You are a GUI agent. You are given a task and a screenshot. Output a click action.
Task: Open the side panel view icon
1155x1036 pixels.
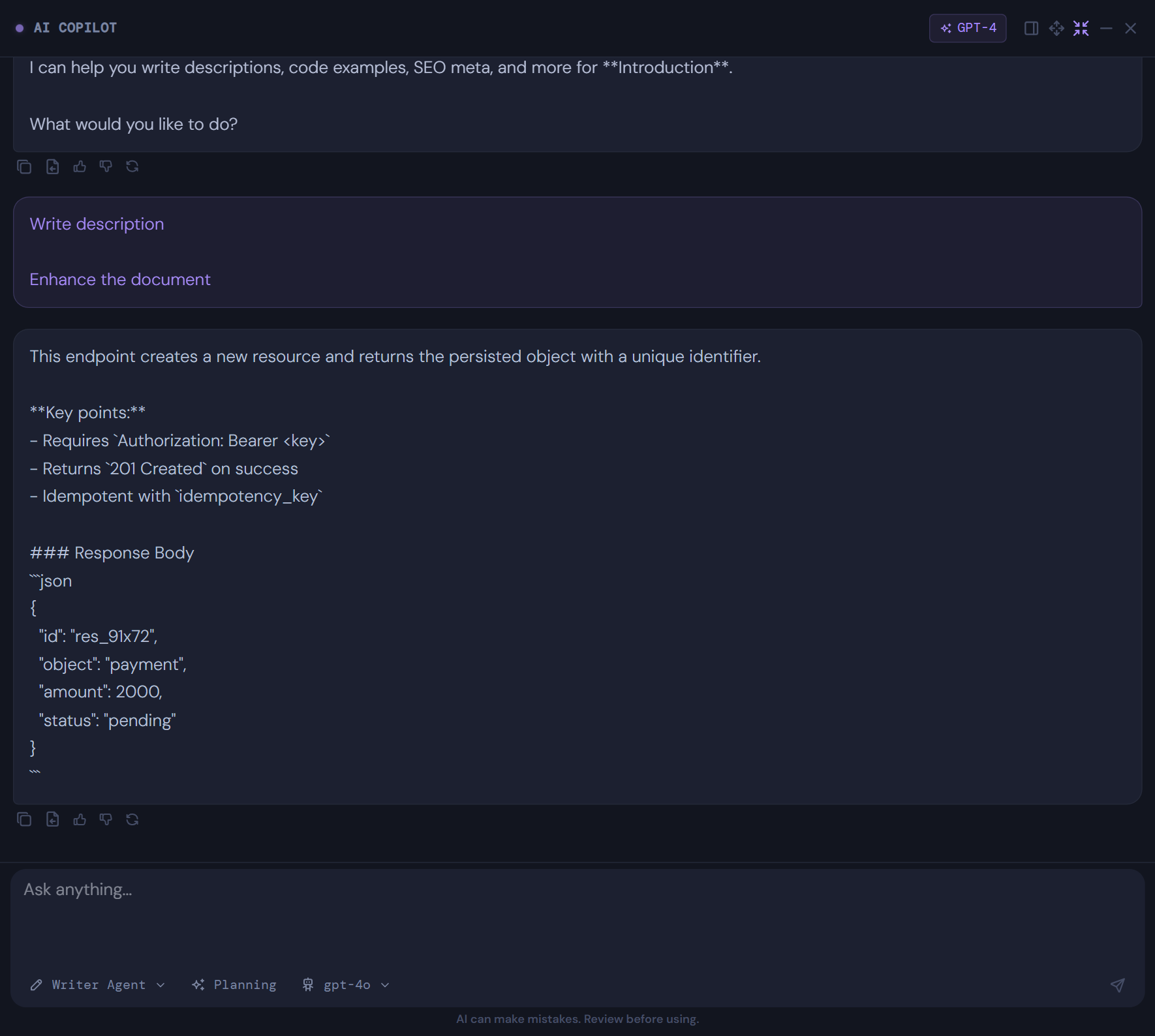(x=1032, y=28)
